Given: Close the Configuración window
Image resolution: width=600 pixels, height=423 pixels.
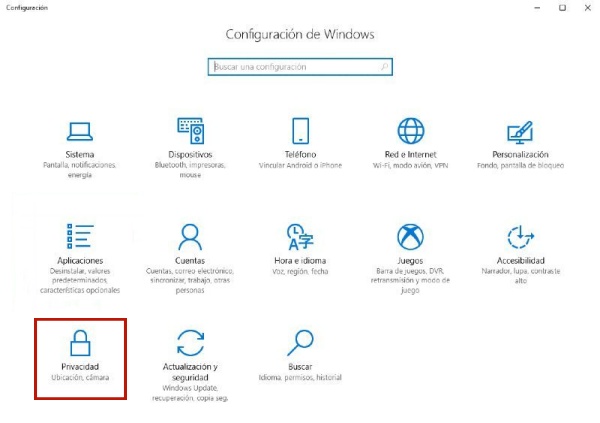Looking at the screenshot, I should click(x=587, y=8).
